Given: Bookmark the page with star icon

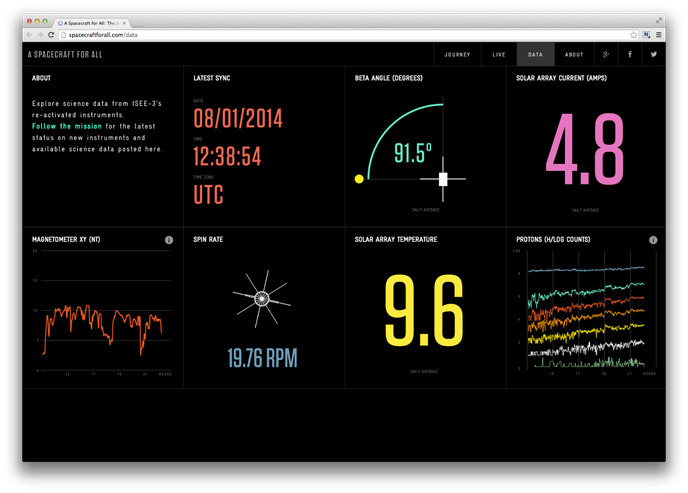Looking at the screenshot, I should coord(633,35).
